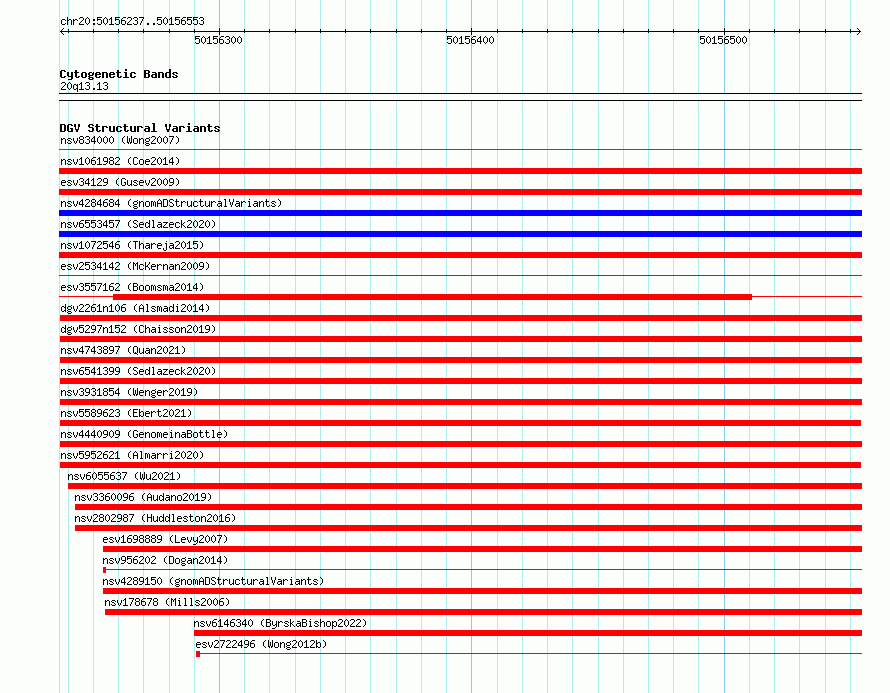Click the nsv6553457 (Sedlazeck2020) label
This screenshot has height=693, width=890.
click(x=138, y=224)
